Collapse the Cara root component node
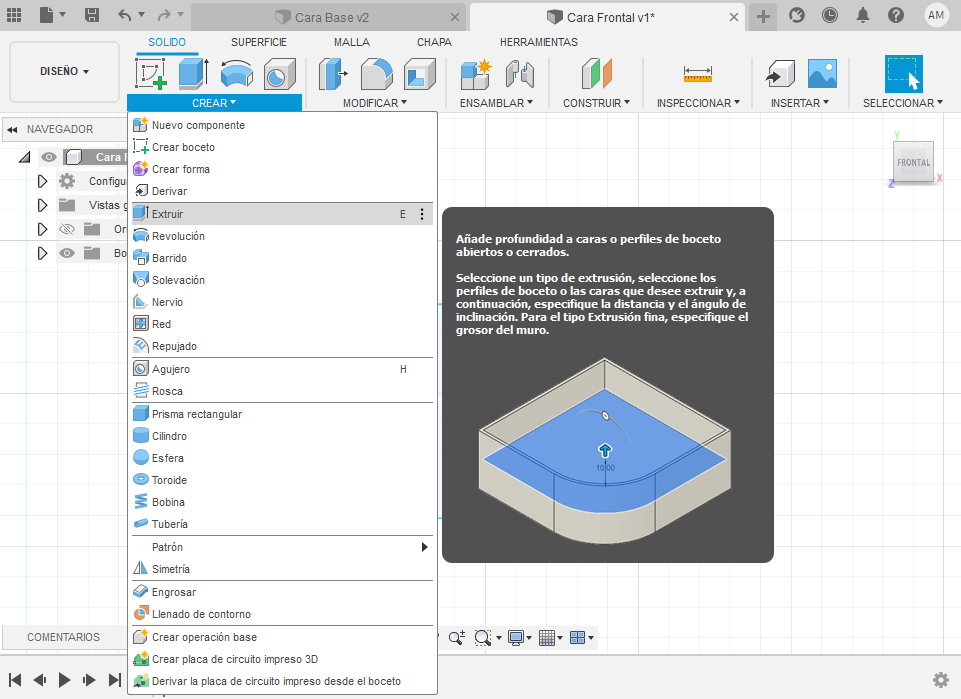This screenshot has width=961, height=699. coord(25,157)
